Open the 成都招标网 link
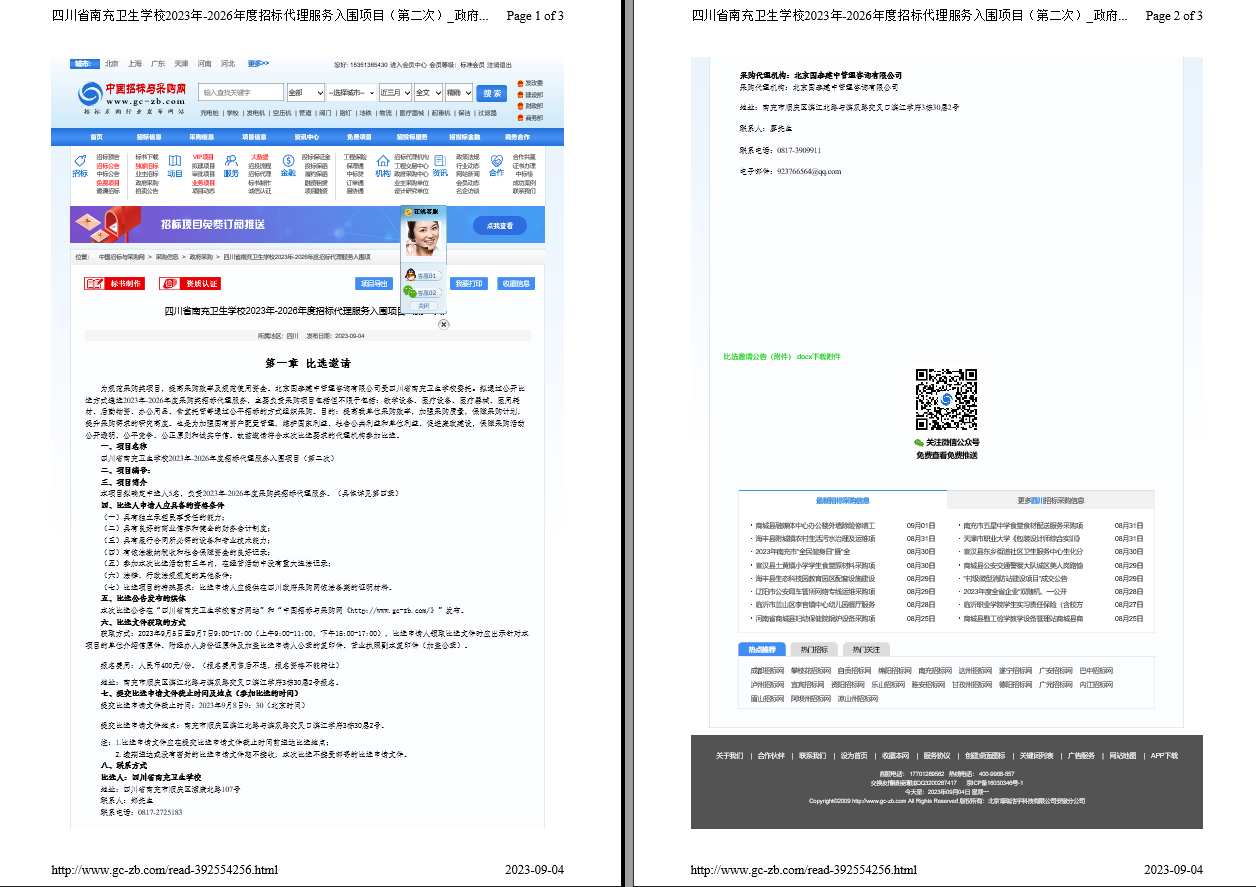This screenshot has width=1256, height=887. click(x=769, y=670)
